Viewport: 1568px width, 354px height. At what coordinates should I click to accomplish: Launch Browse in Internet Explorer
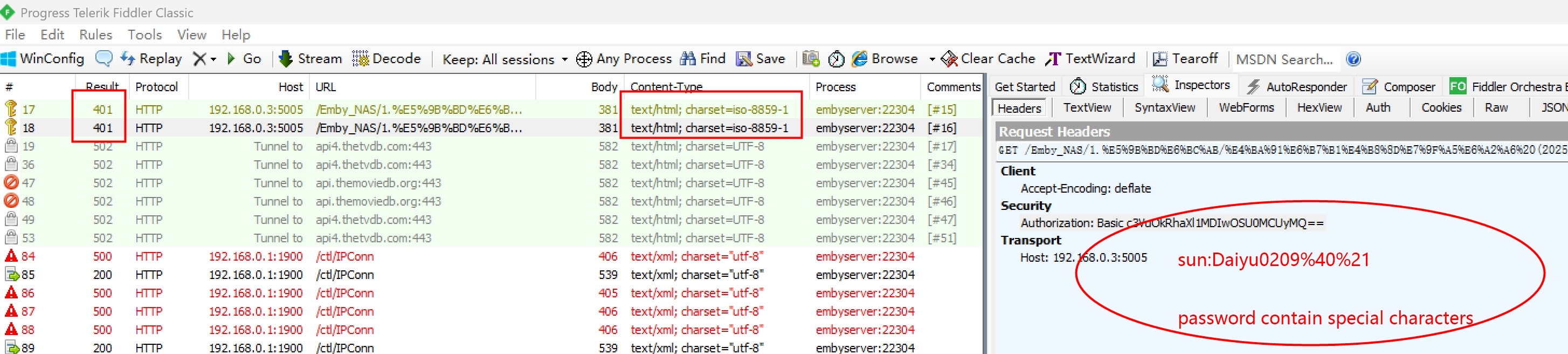click(885, 59)
